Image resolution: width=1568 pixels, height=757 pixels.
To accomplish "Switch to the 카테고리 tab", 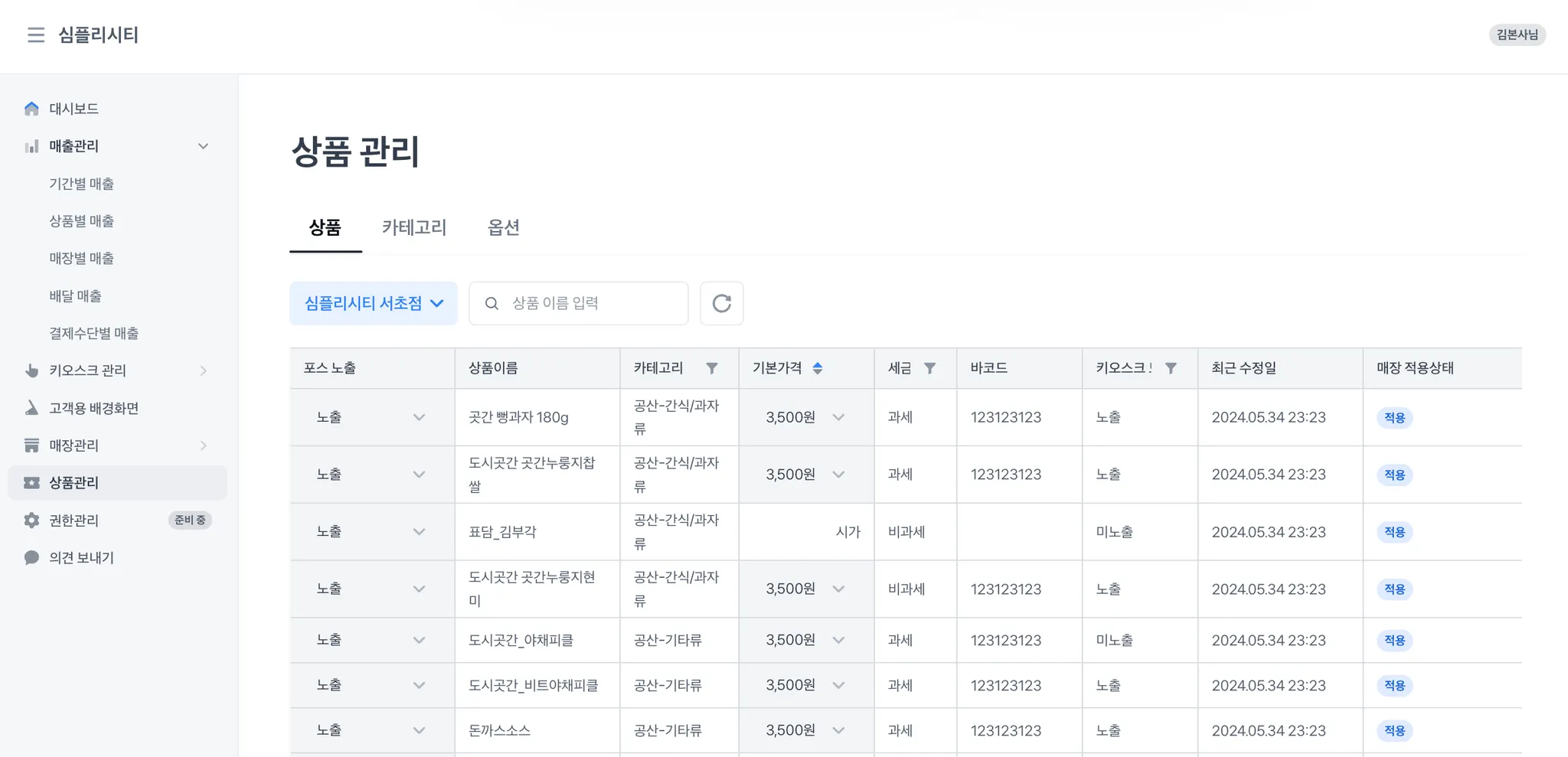I will (414, 227).
